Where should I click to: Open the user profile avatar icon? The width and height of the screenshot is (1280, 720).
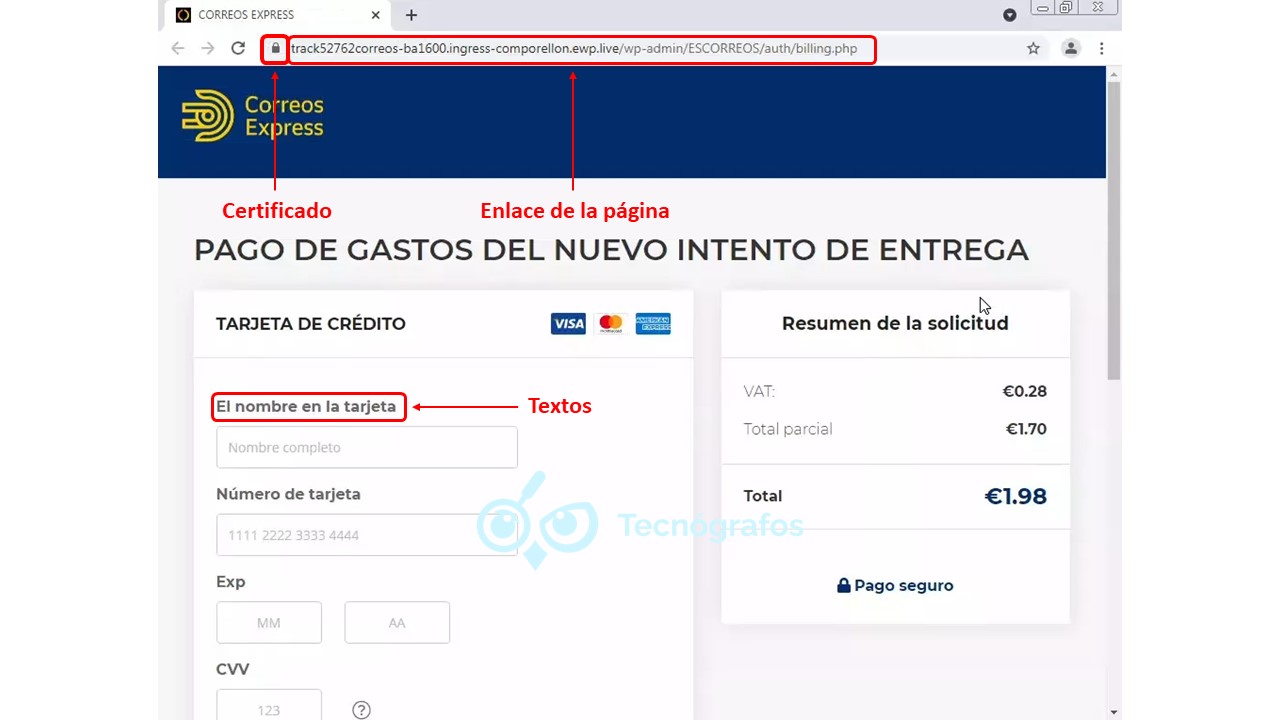click(1071, 48)
